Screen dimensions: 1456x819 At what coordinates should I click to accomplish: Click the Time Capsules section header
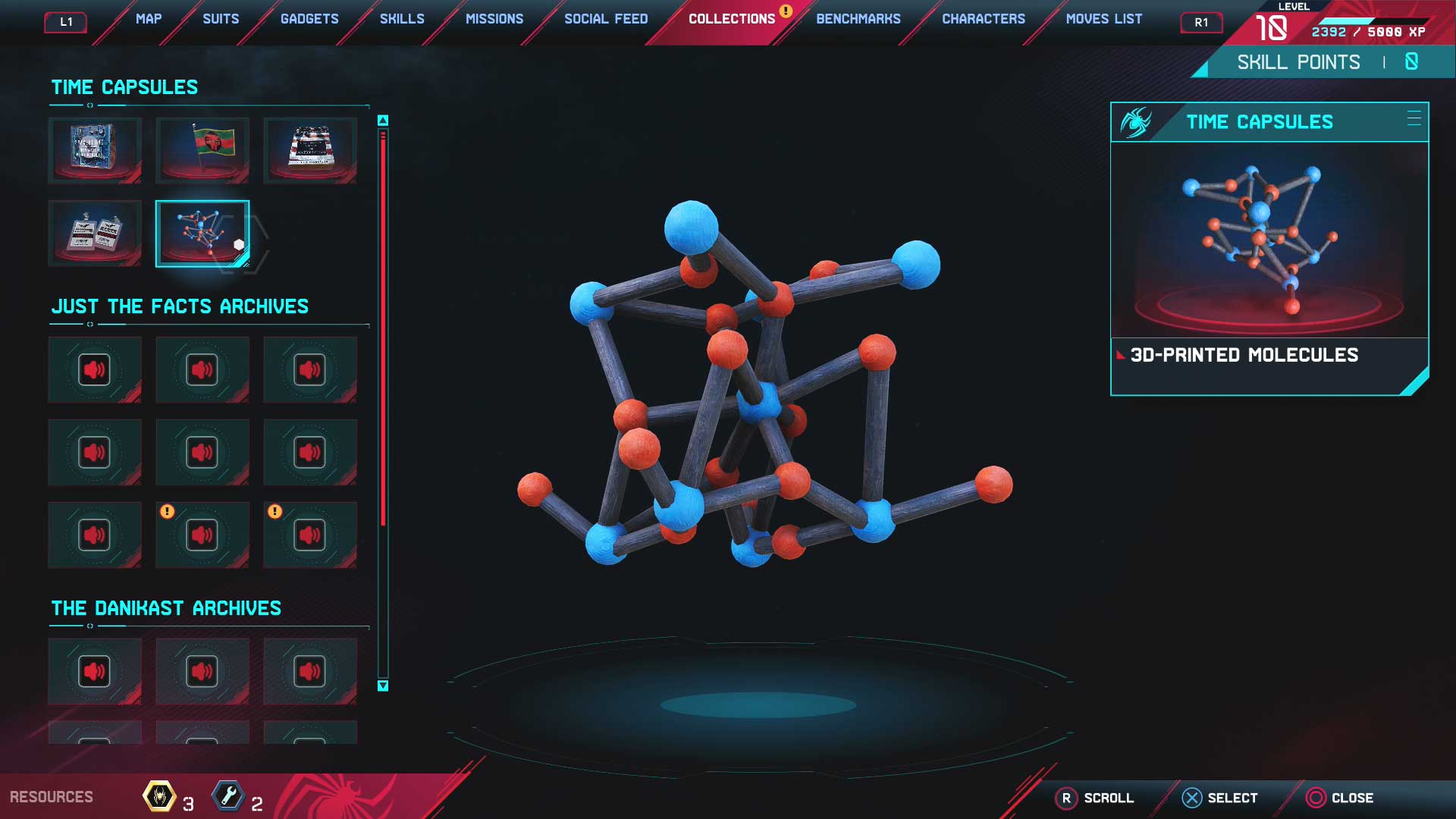pyautogui.click(x=124, y=87)
